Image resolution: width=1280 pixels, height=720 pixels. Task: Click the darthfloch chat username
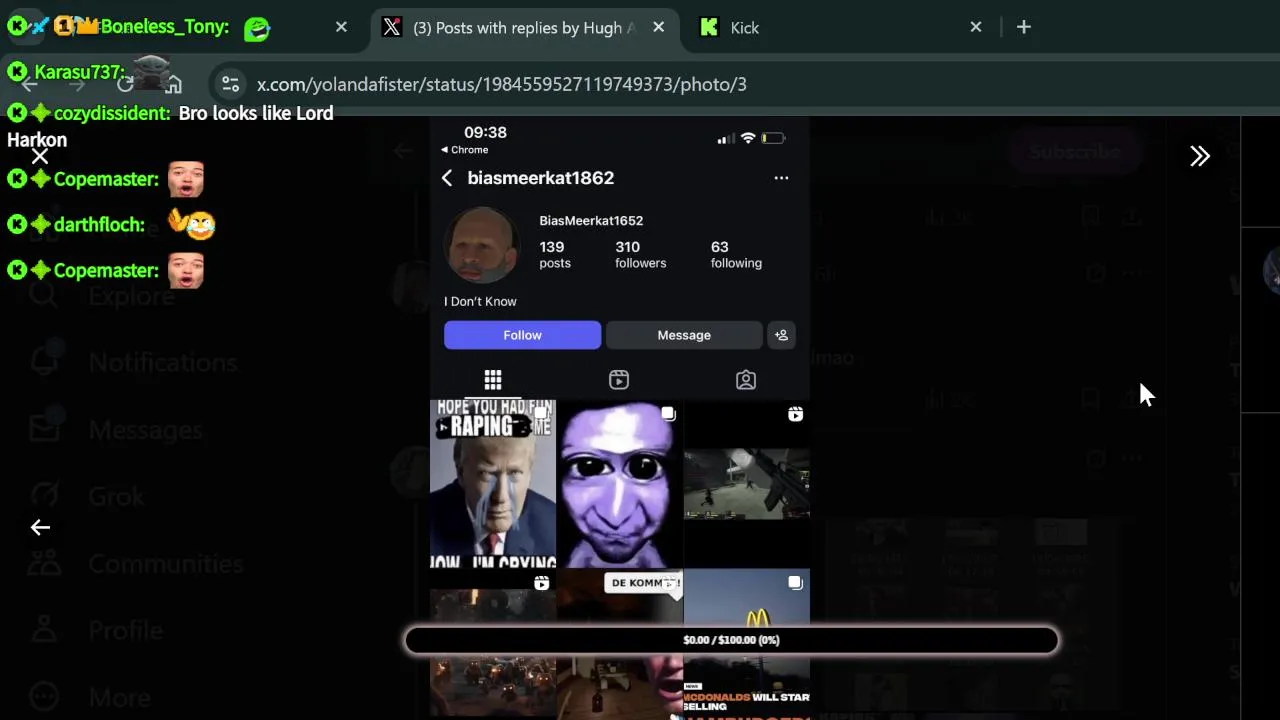click(x=99, y=225)
